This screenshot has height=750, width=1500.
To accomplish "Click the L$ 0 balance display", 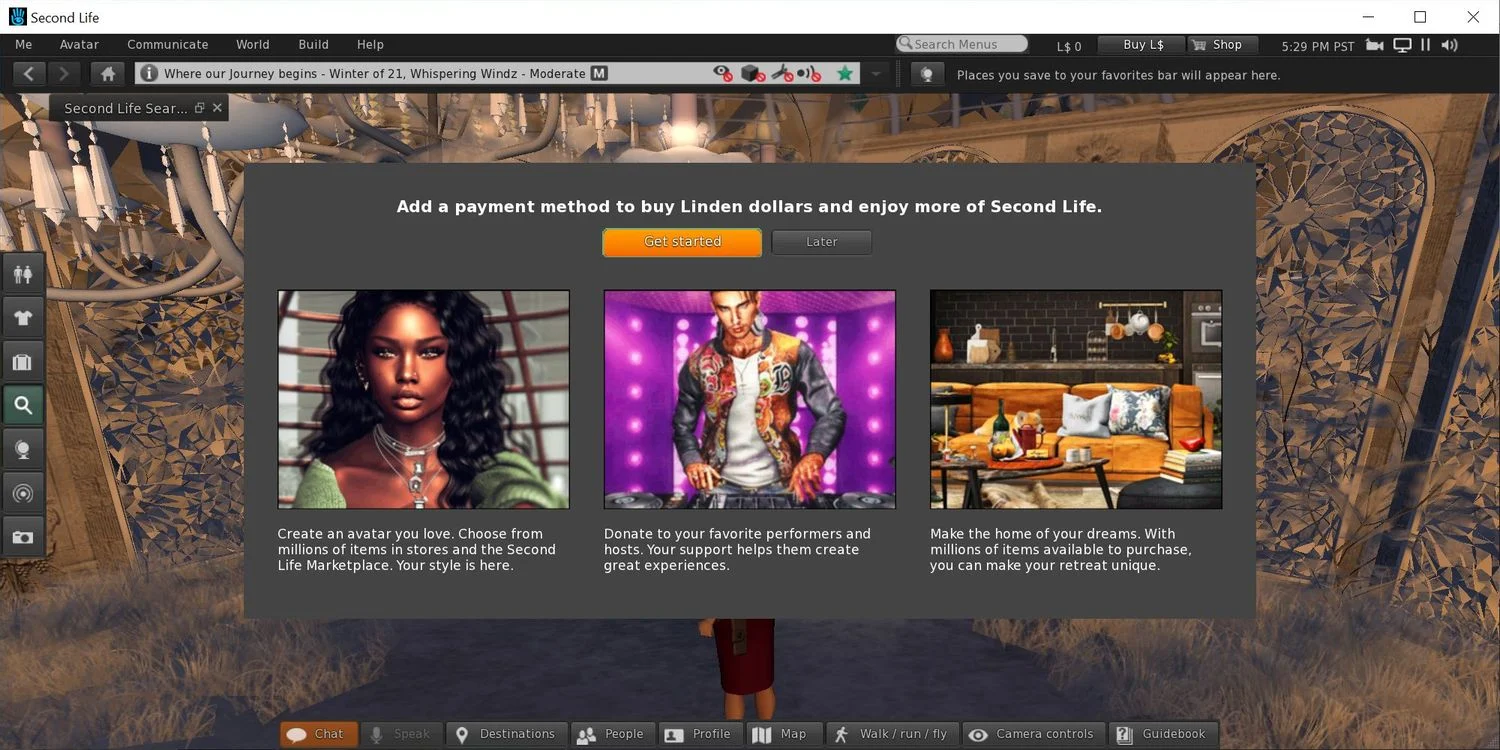I will 1069,46.
